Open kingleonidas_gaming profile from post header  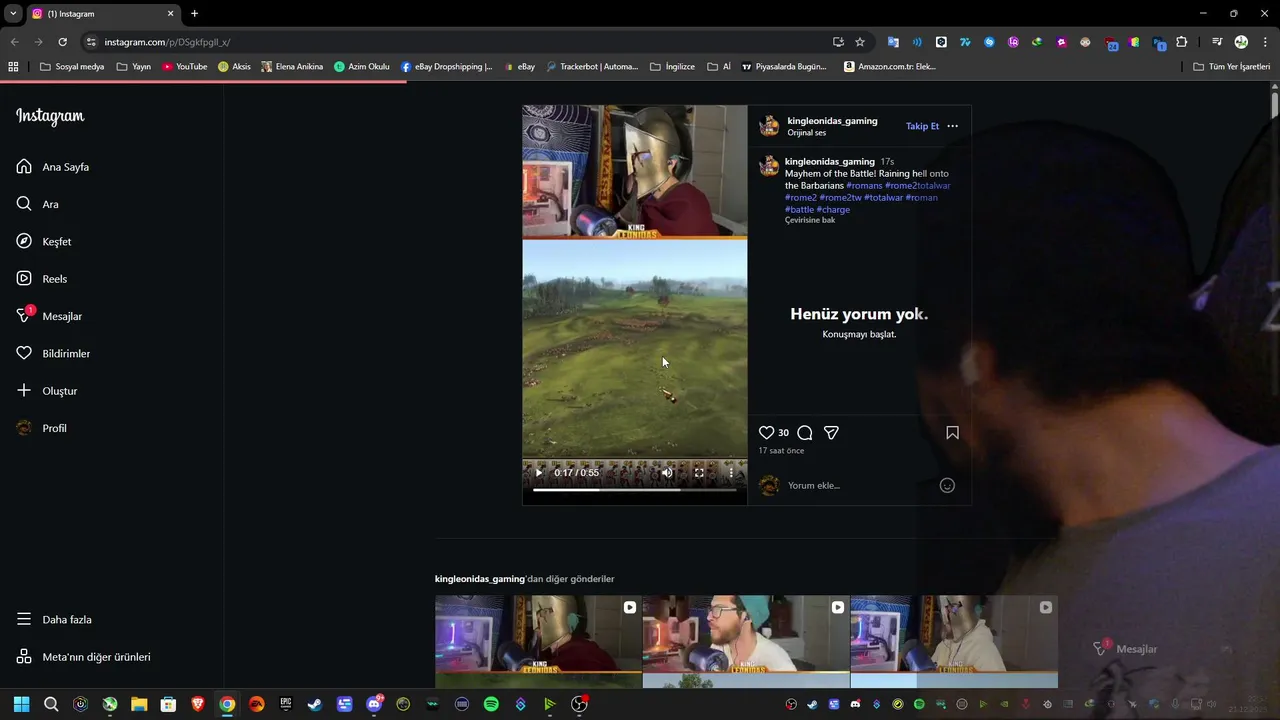832,121
